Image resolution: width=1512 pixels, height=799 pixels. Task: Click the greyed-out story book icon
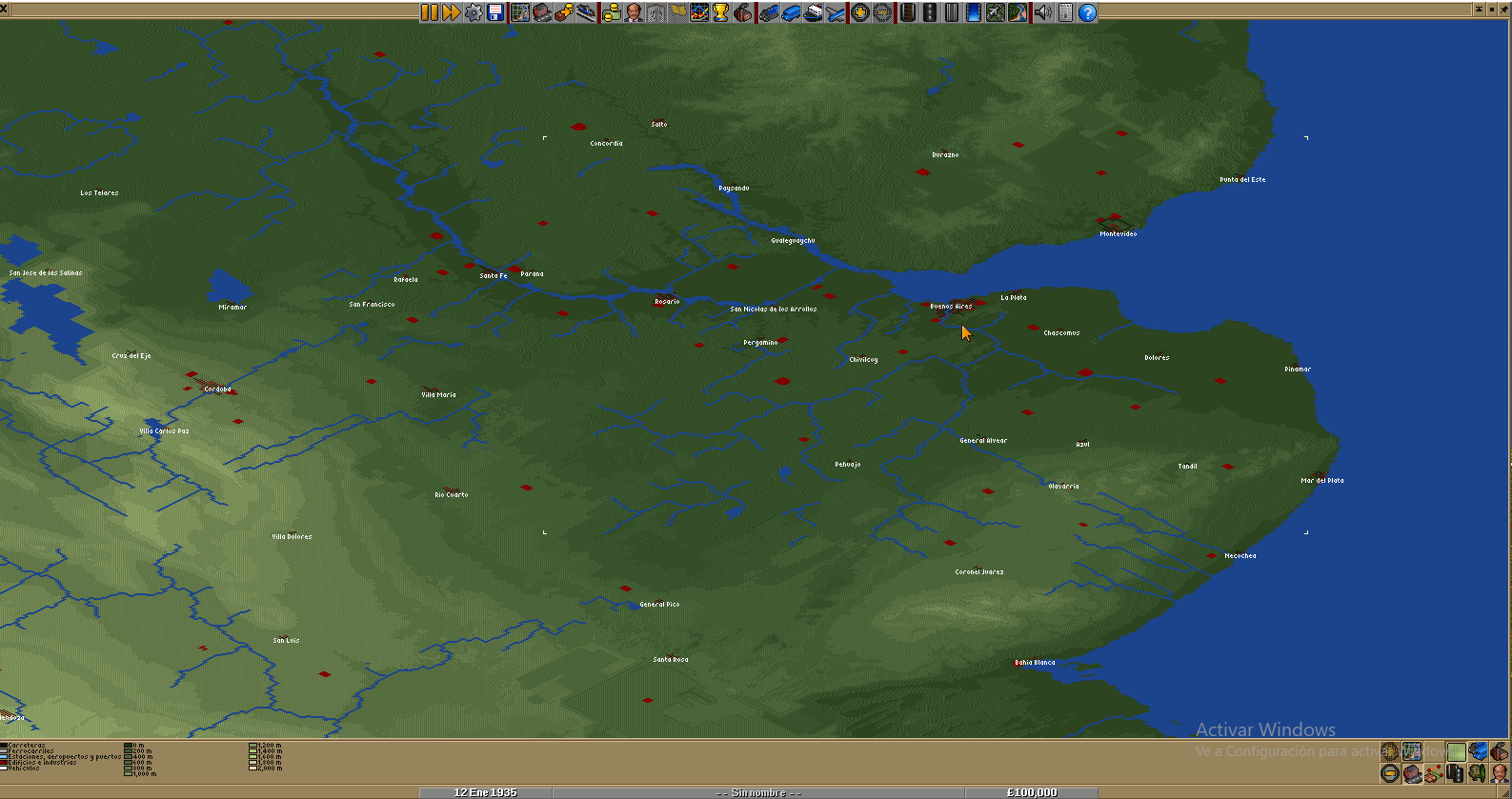pos(656,12)
